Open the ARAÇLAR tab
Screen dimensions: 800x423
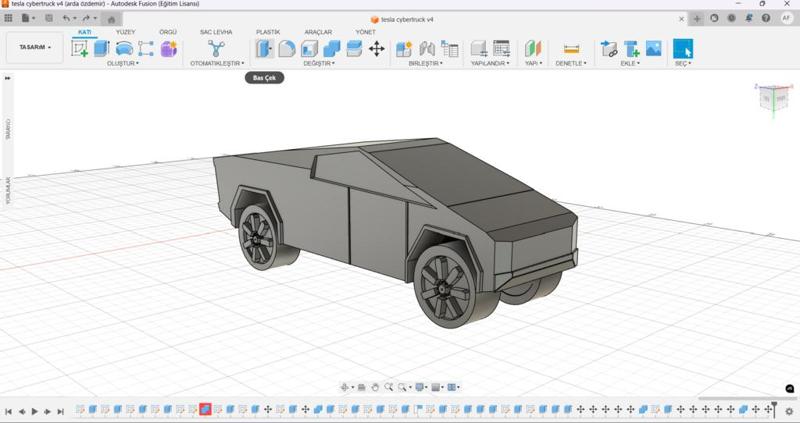coord(318,32)
